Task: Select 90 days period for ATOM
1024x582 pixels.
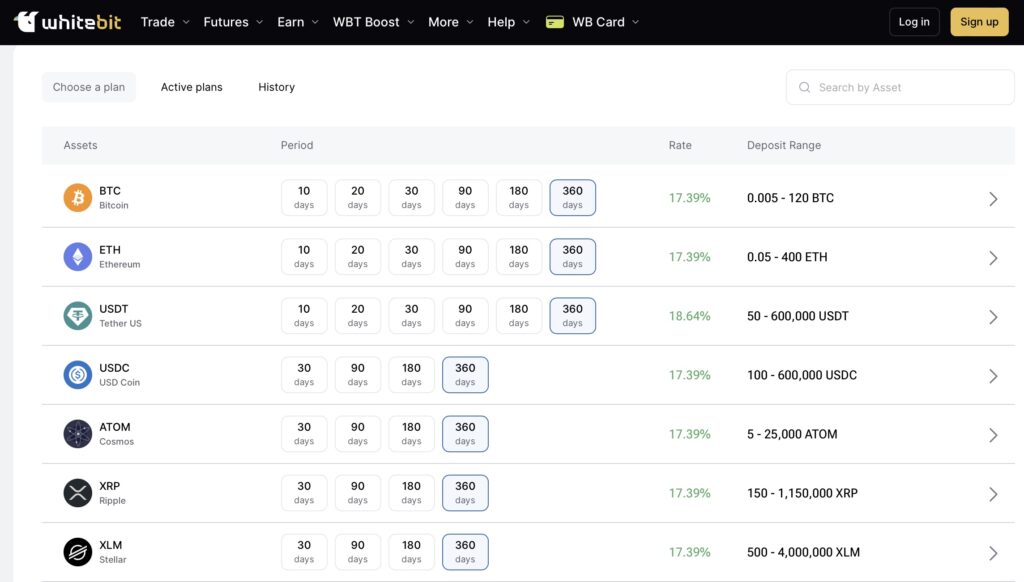Action: [x=358, y=434]
